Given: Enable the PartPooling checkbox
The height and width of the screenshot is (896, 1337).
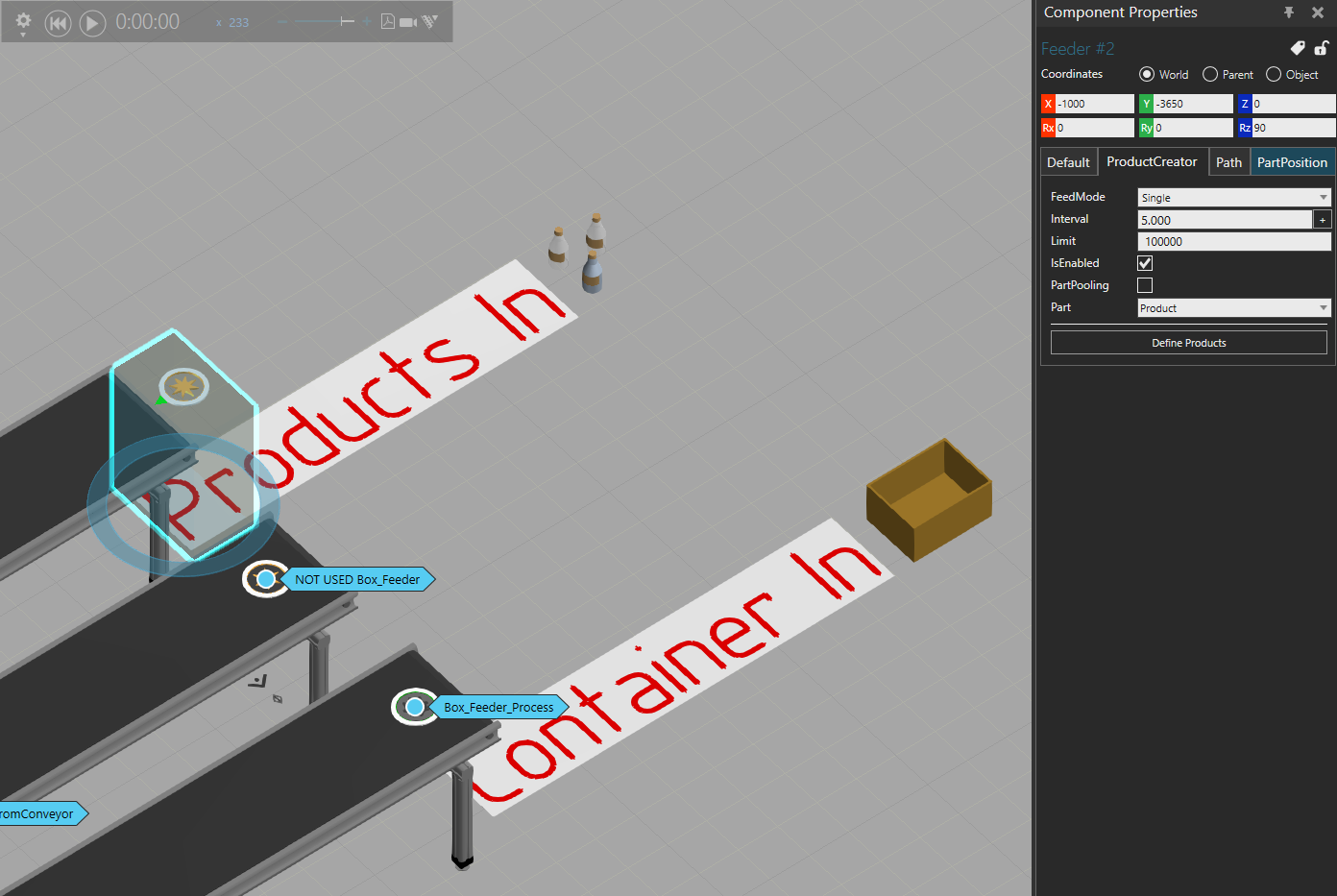Looking at the screenshot, I should pos(1145,285).
